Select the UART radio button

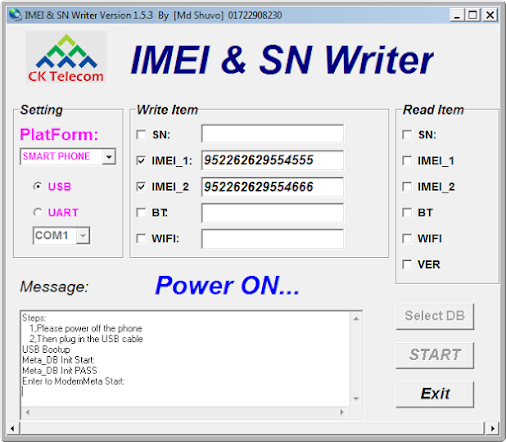point(38,212)
